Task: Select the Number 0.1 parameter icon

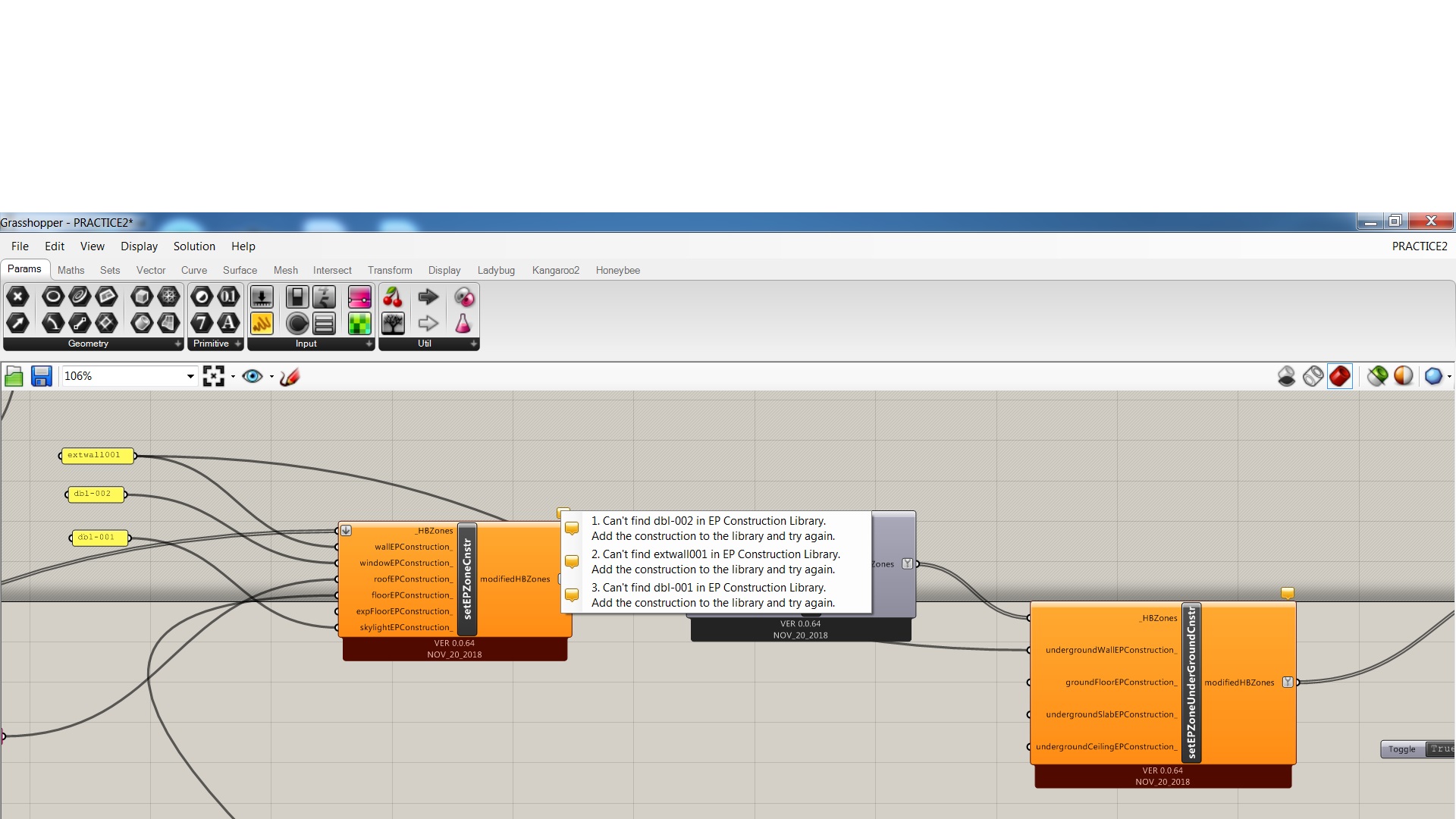Action: [x=228, y=297]
